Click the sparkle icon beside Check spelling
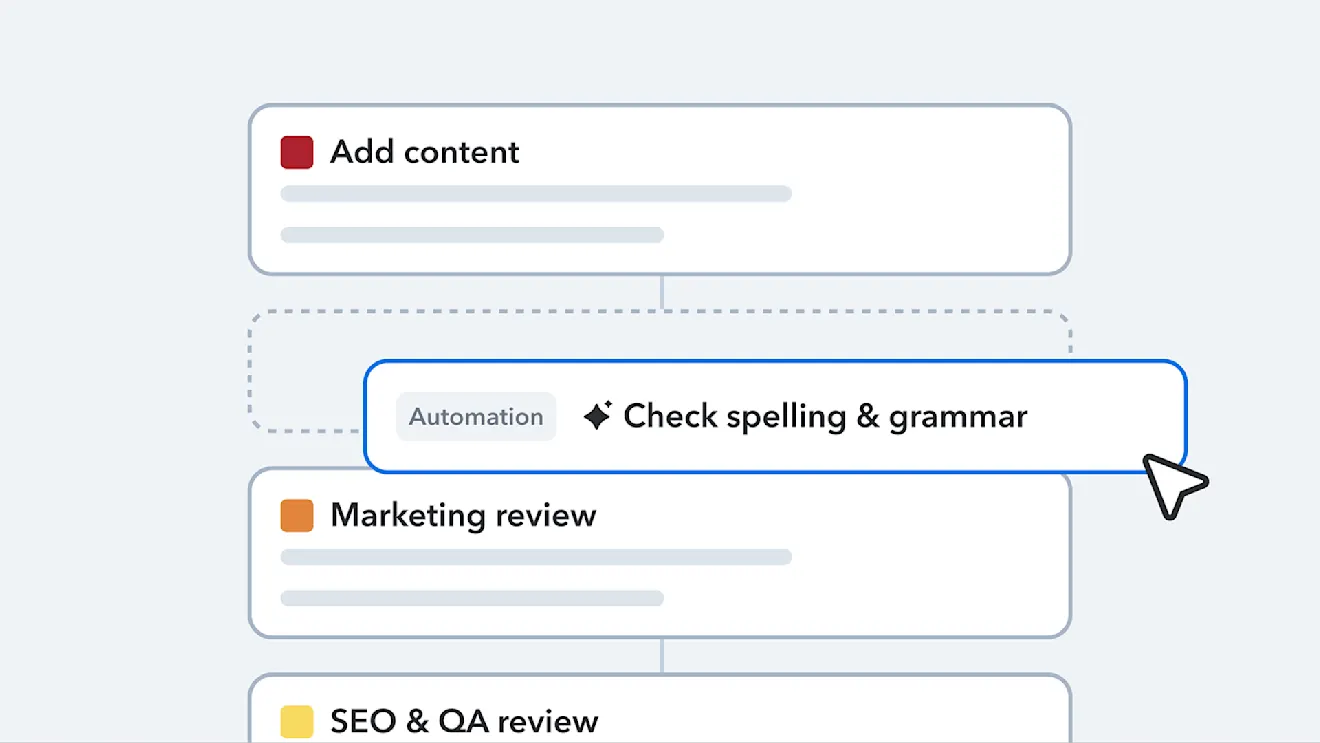The height and width of the screenshot is (743, 1320). tap(597, 416)
